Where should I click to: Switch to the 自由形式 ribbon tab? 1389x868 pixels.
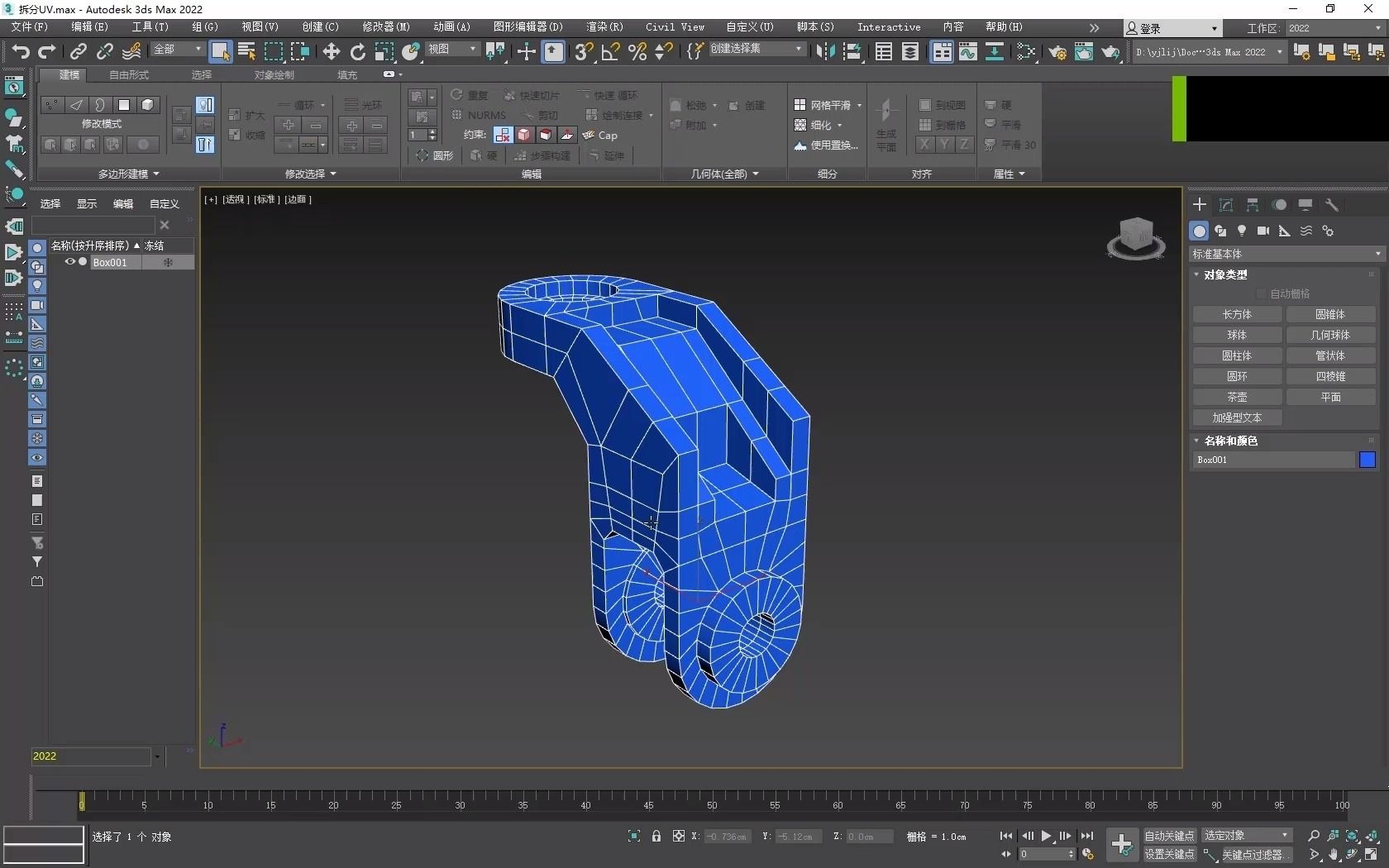tap(127, 74)
